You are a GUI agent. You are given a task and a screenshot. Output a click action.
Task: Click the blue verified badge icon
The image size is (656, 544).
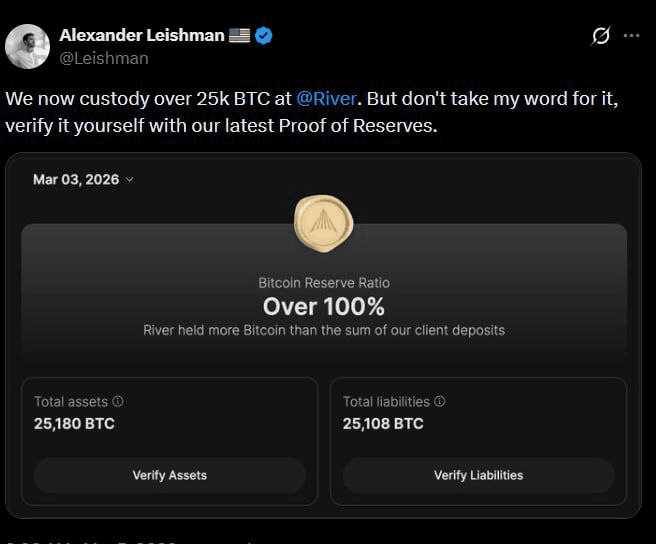tap(264, 36)
